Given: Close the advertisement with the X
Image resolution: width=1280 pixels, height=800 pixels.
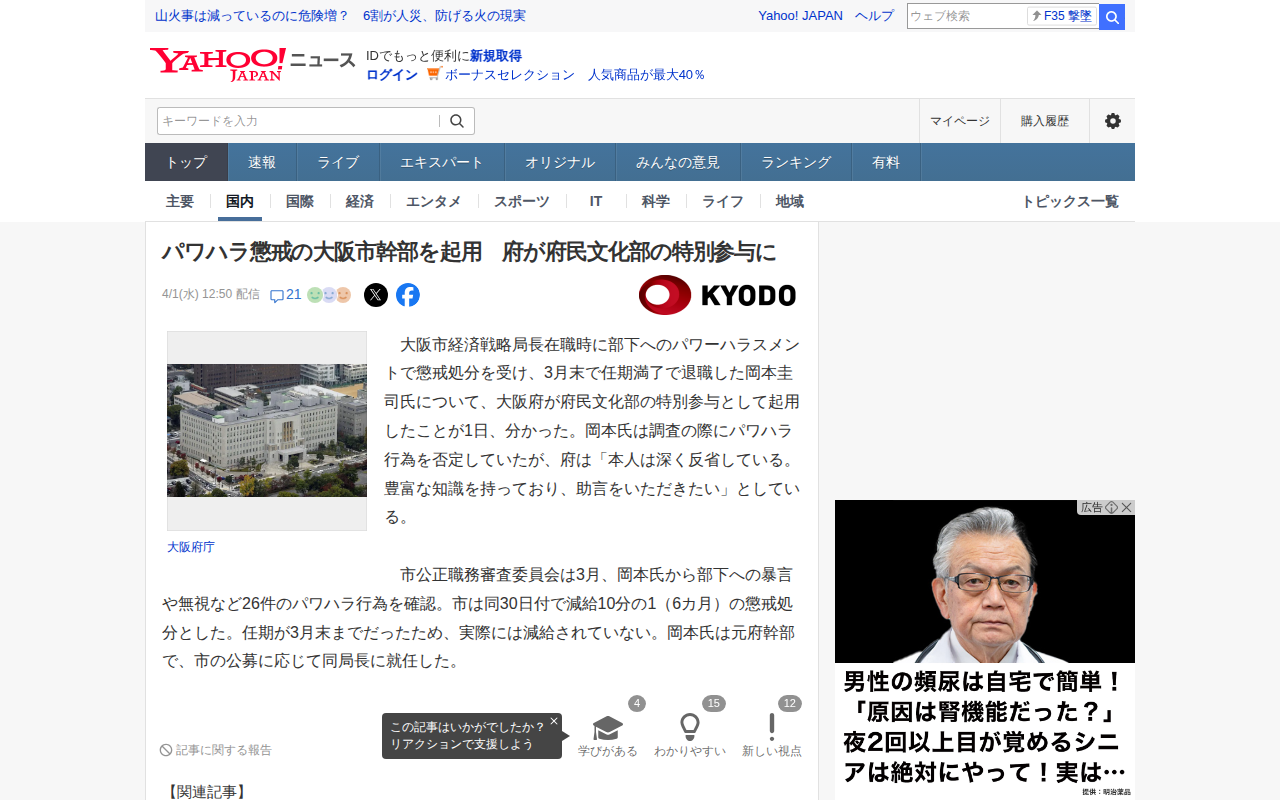Looking at the screenshot, I should coord(1127,507).
